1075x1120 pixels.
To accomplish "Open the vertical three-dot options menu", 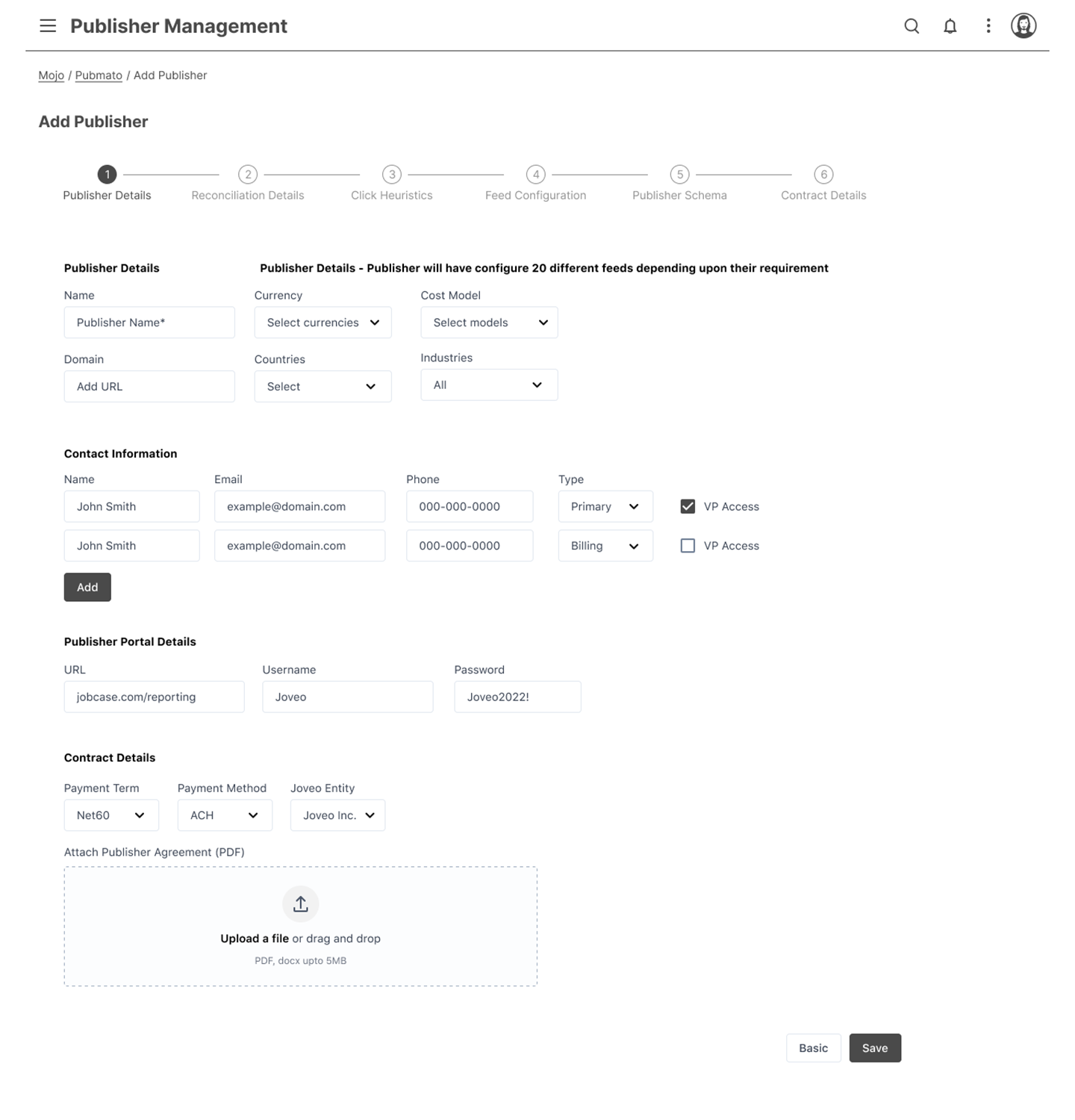I will [988, 26].
